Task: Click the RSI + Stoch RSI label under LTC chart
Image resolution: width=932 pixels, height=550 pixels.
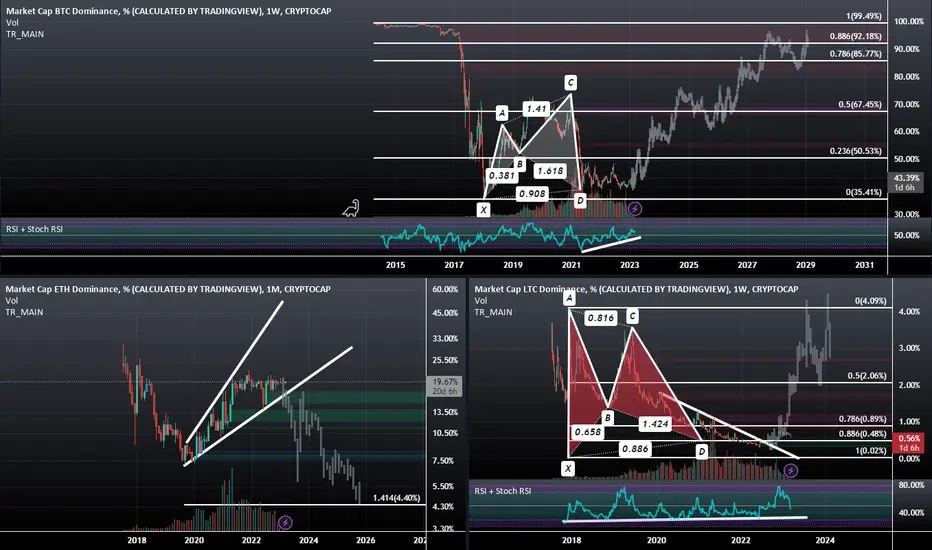Action: (x=503, y=491)
